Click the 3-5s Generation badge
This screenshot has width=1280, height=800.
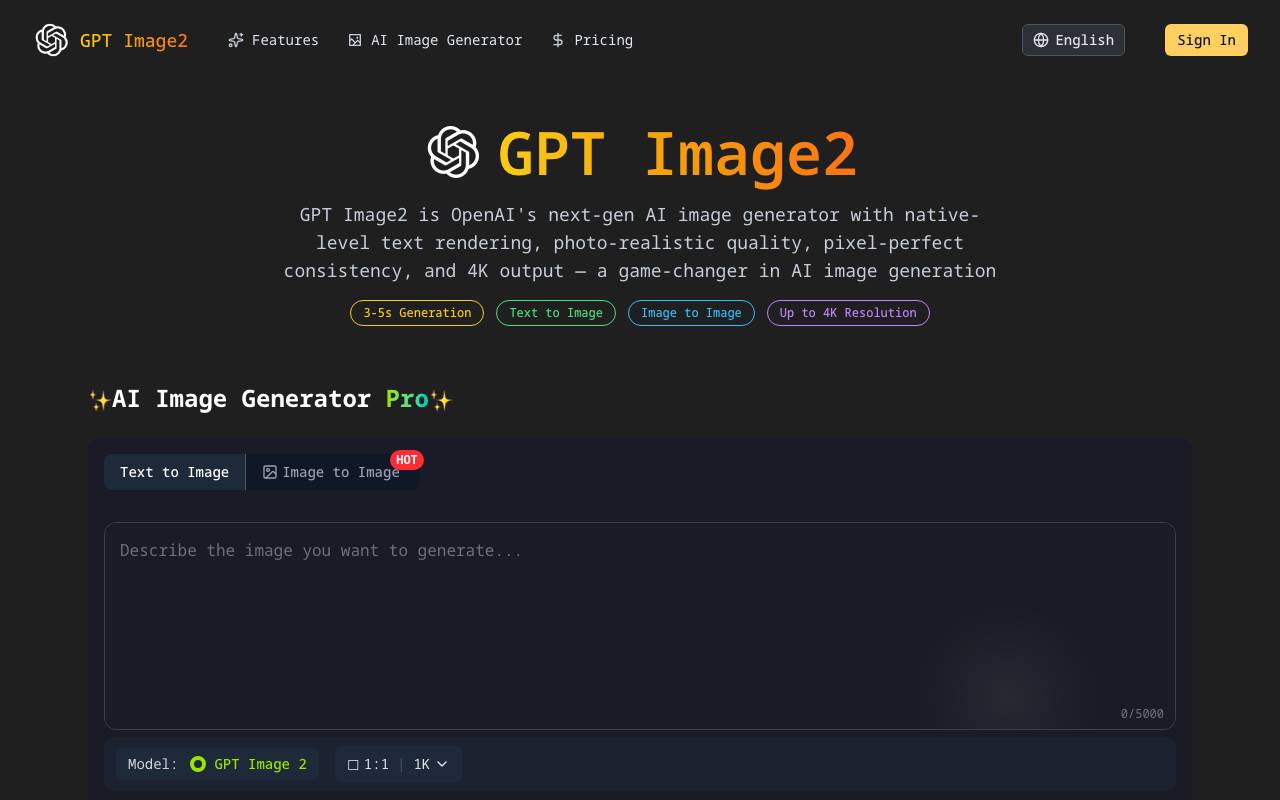pos(417,313)
